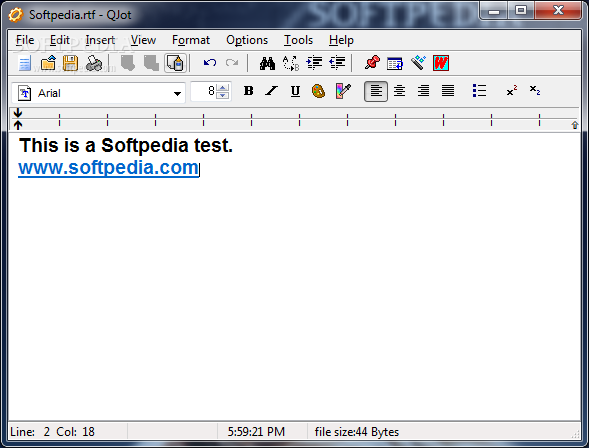Expand the Arial font dropdown arrow

pyautogui.click(x=177, y=94)
